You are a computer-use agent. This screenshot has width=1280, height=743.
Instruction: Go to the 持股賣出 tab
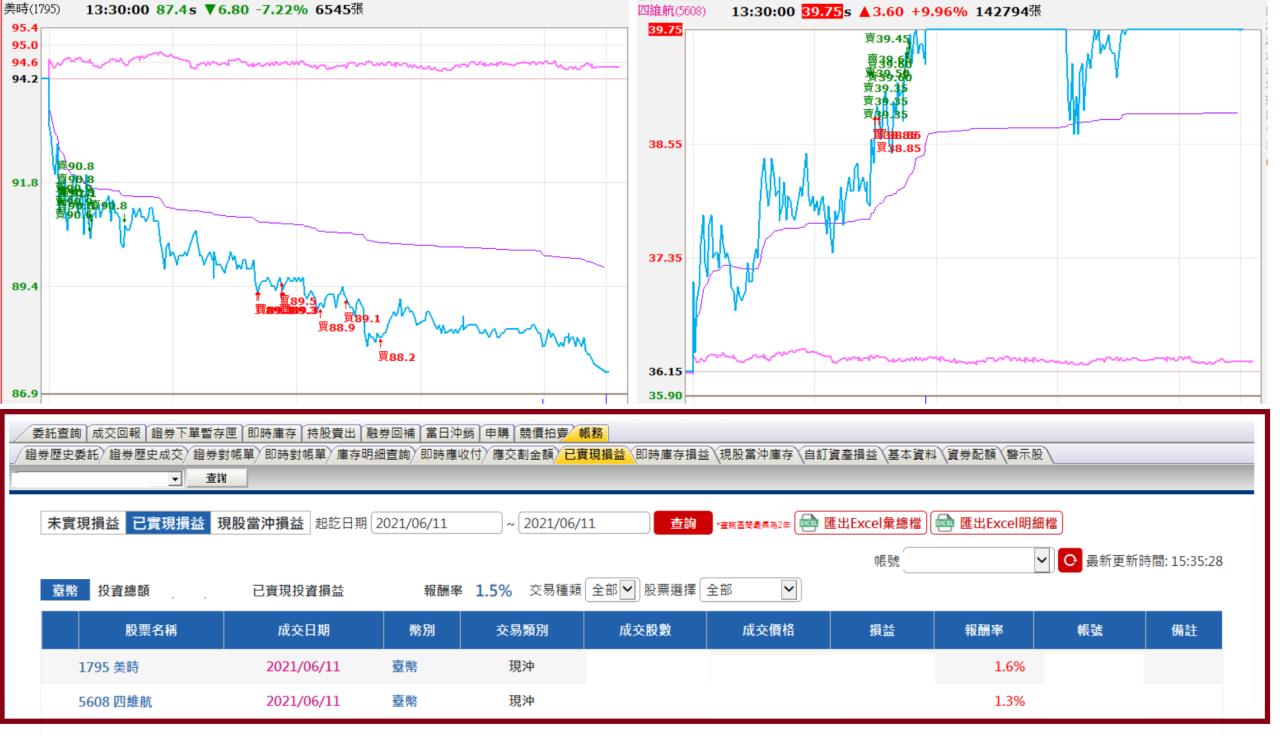pyautogui.click(x=330, y=433)
